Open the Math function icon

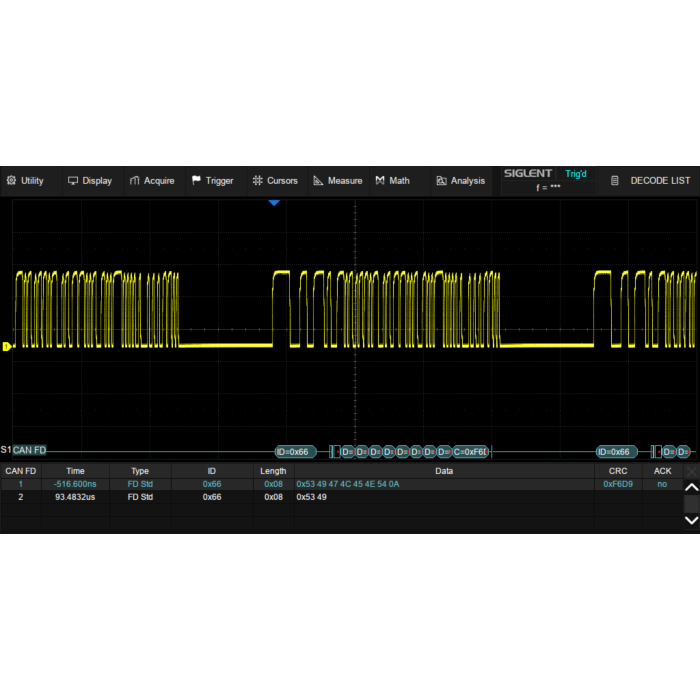(x=380, y=181)
